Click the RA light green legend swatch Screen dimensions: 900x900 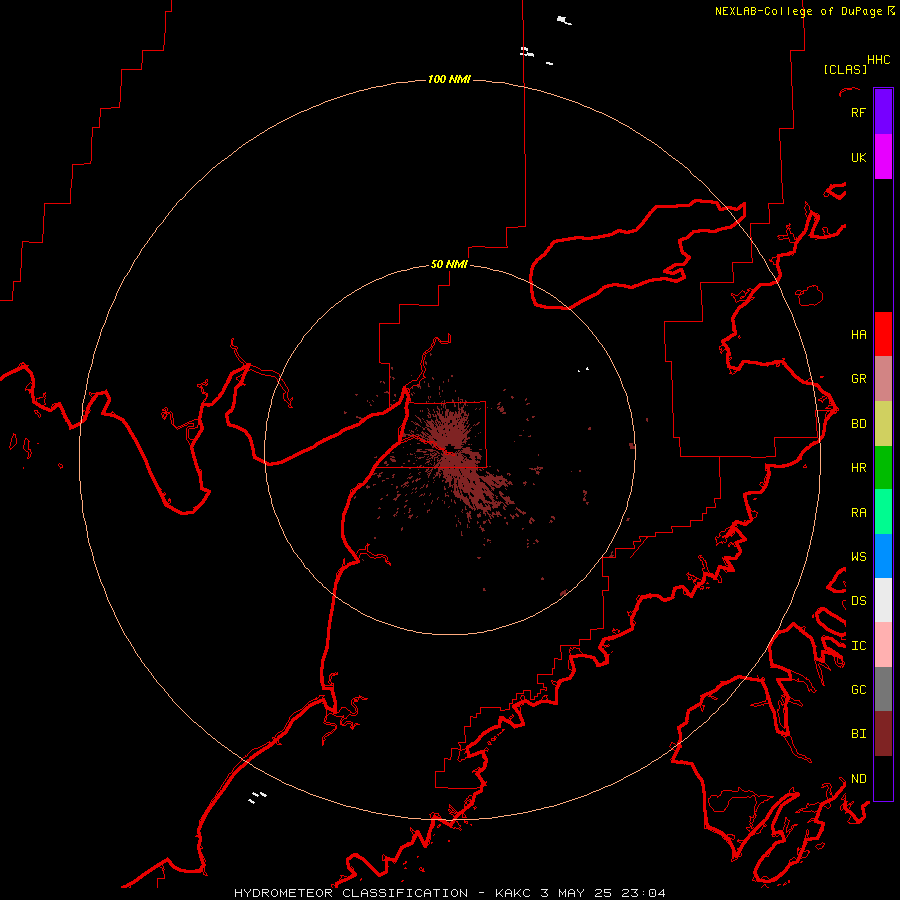pos(883,512)
